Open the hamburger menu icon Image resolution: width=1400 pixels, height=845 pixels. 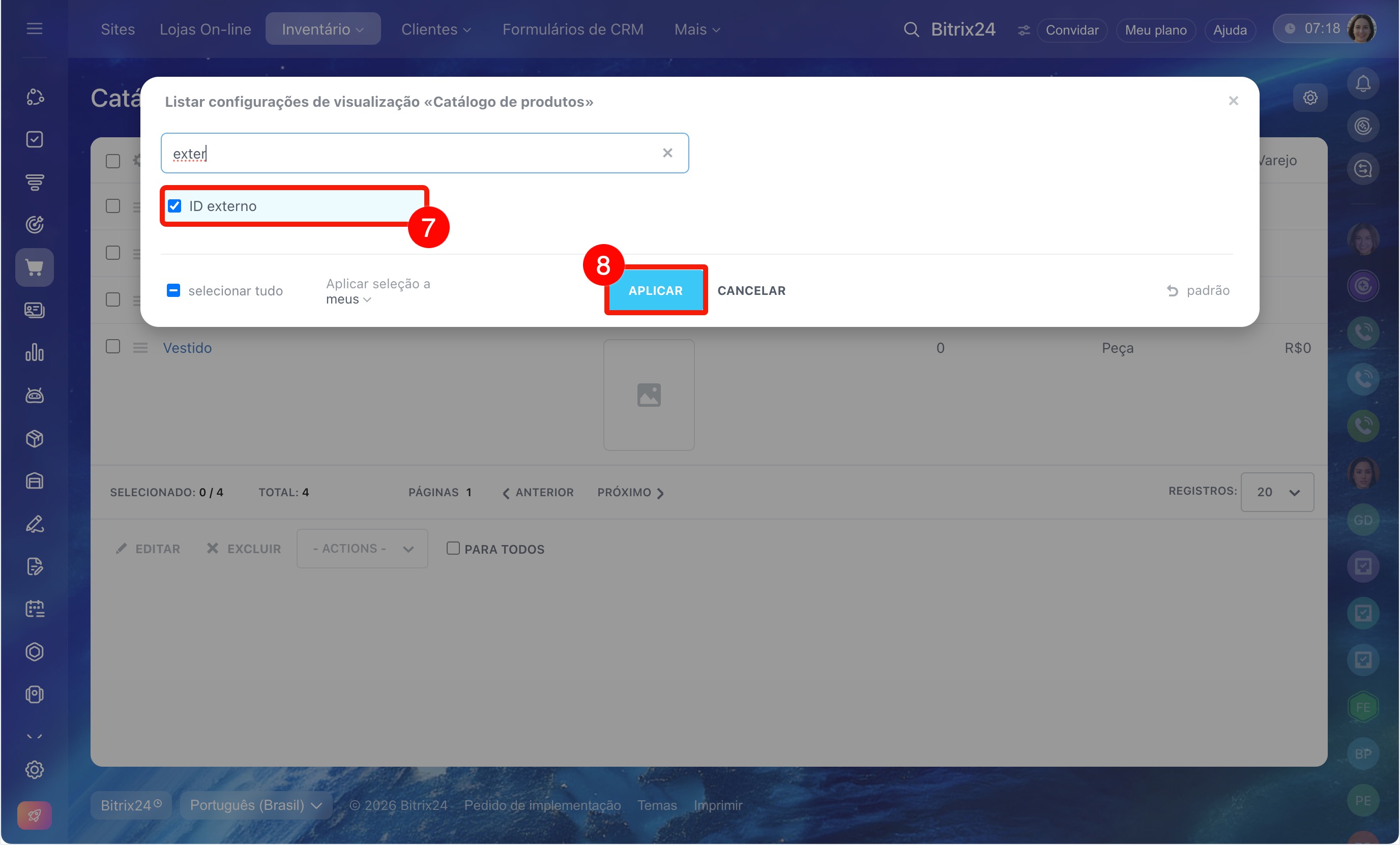(35, 28)
